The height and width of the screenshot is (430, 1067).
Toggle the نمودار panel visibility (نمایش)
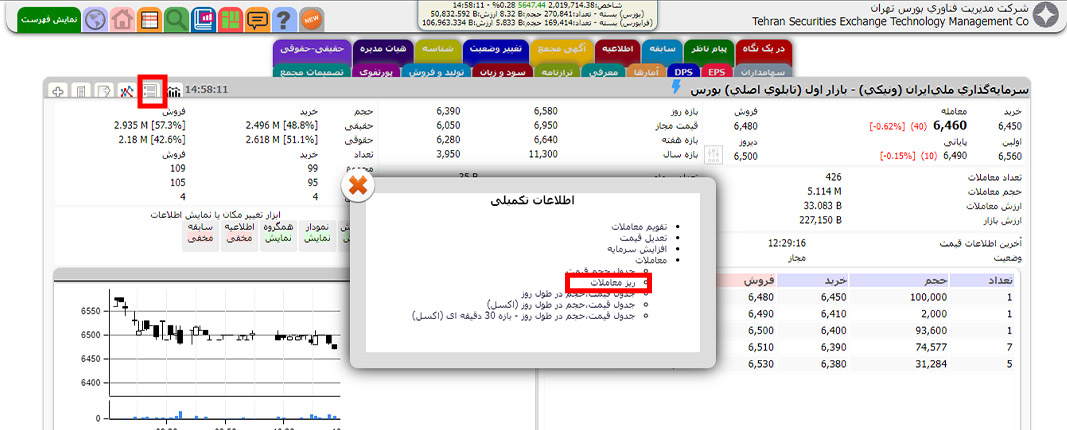pos(317,233)
